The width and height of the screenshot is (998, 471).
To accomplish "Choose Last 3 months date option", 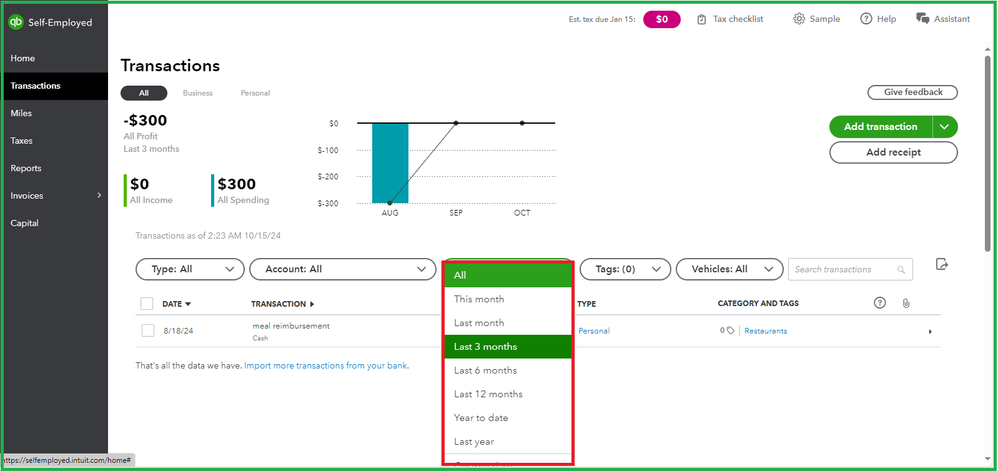I will coord(507,347).
